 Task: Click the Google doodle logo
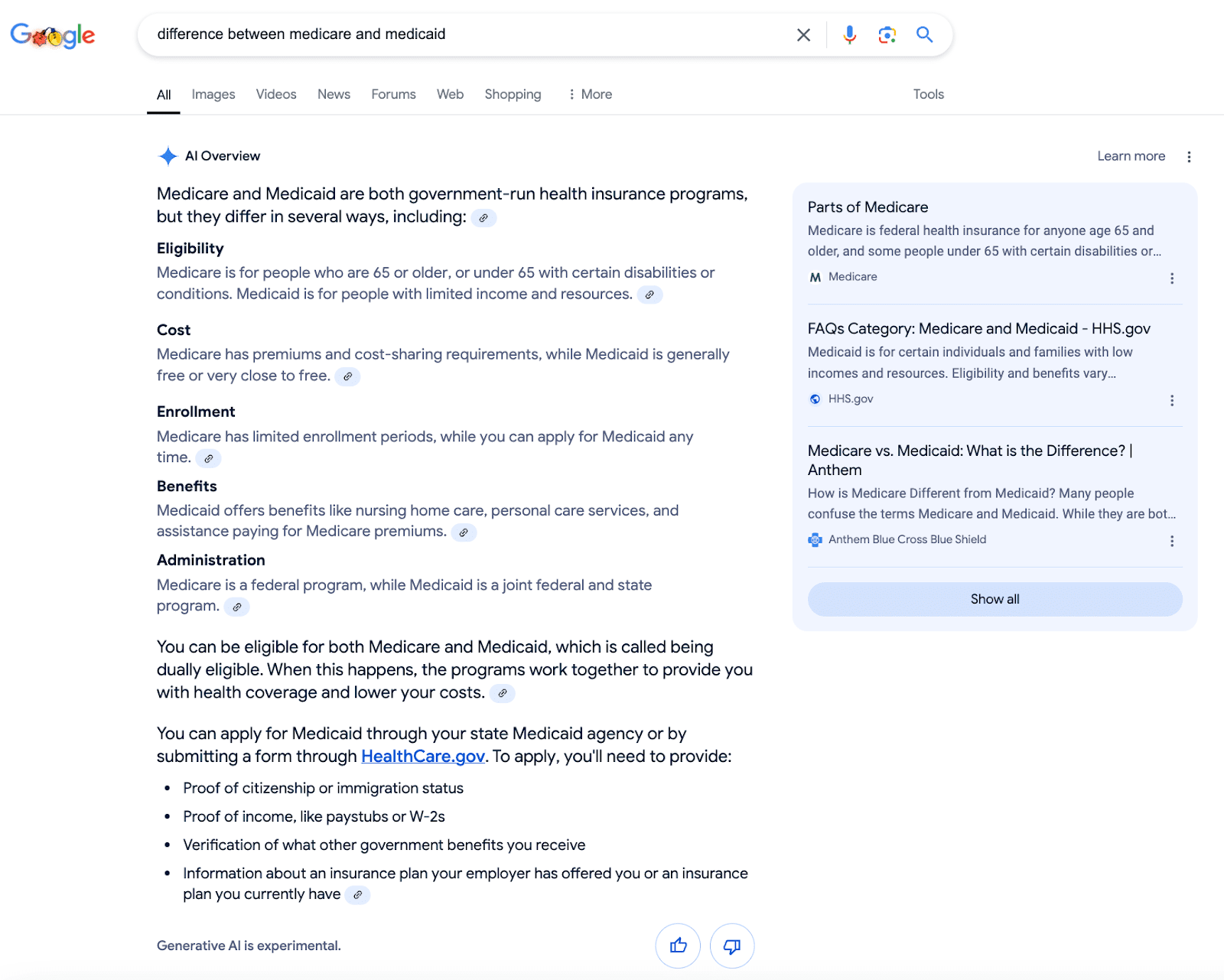coord(53,34)
